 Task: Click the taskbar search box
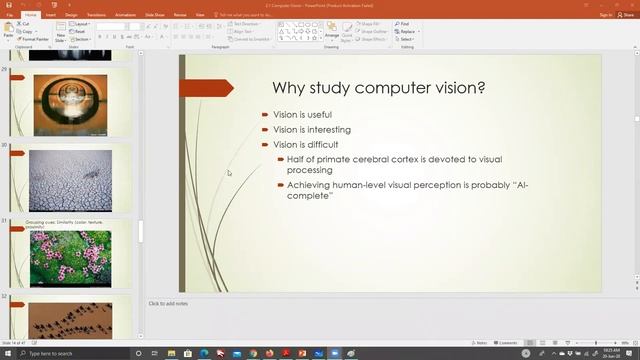(73, 353)
